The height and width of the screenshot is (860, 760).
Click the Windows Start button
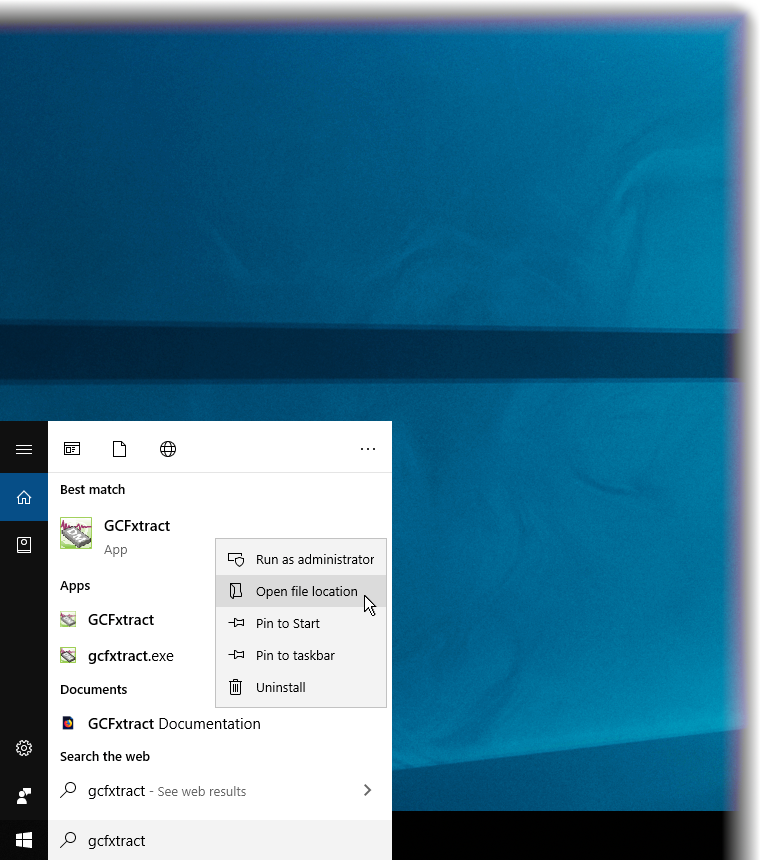[x=24, y=840]
